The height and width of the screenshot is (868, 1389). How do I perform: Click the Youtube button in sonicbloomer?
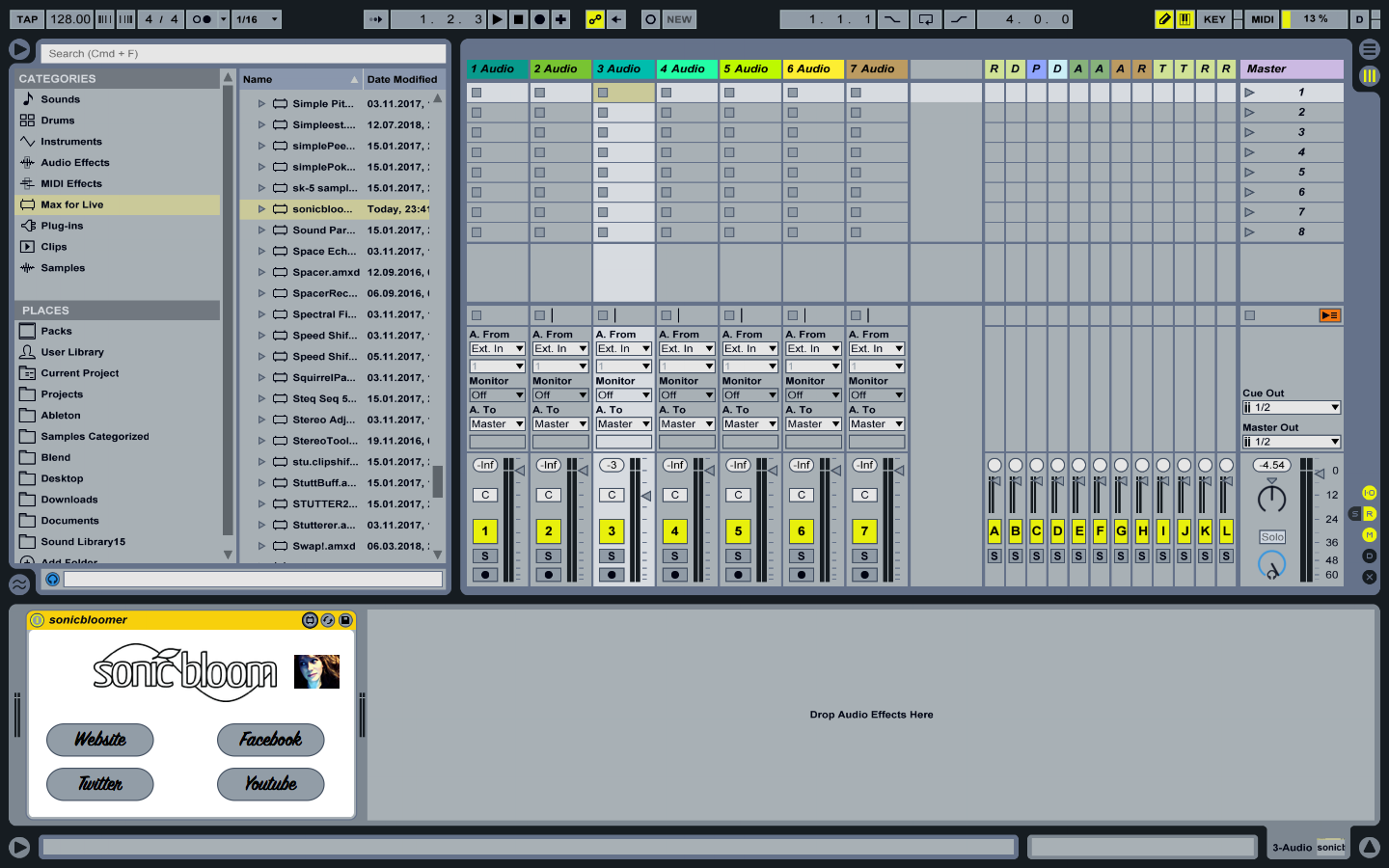[270, 784]
